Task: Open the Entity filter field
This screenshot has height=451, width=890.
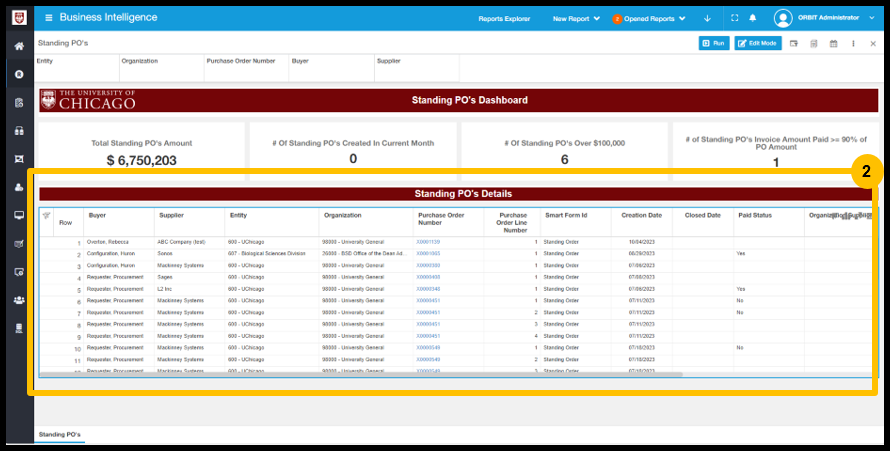Action: coord(77,68)
